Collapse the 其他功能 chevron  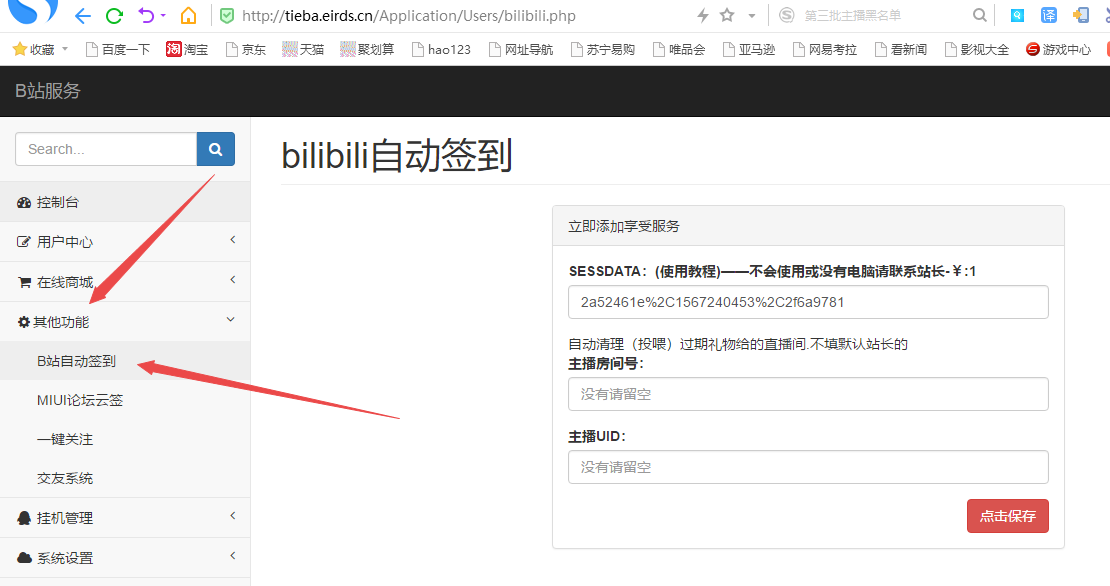click(230, 320)
